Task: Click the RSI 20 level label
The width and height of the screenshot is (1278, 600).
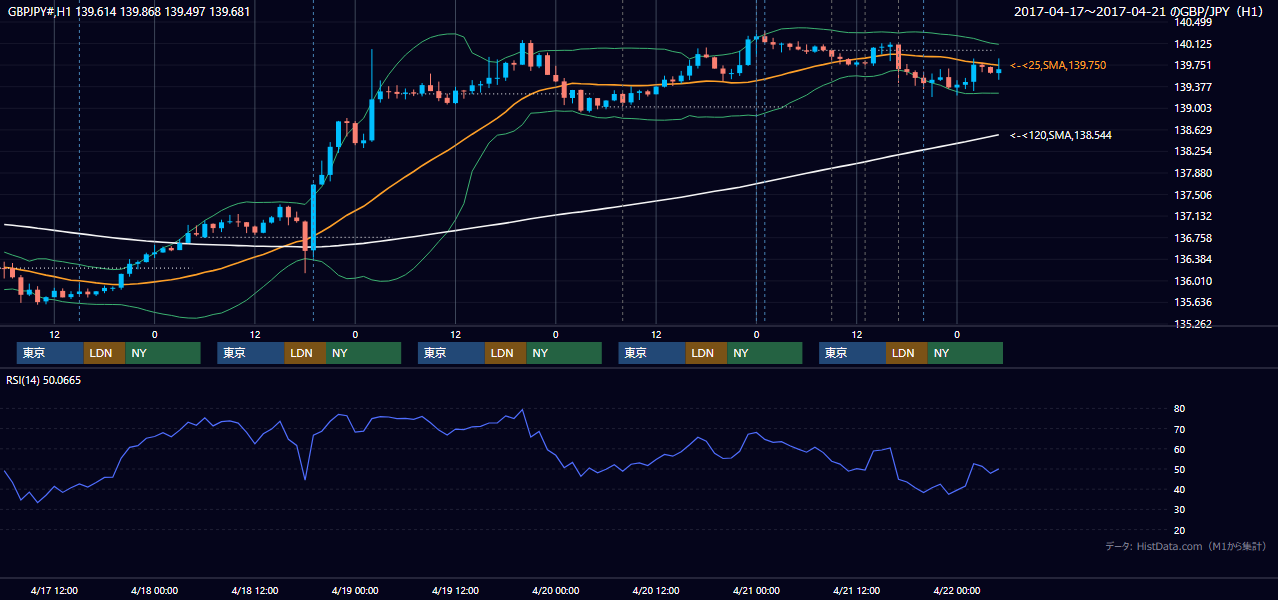Action: (x=1180, y=530)
